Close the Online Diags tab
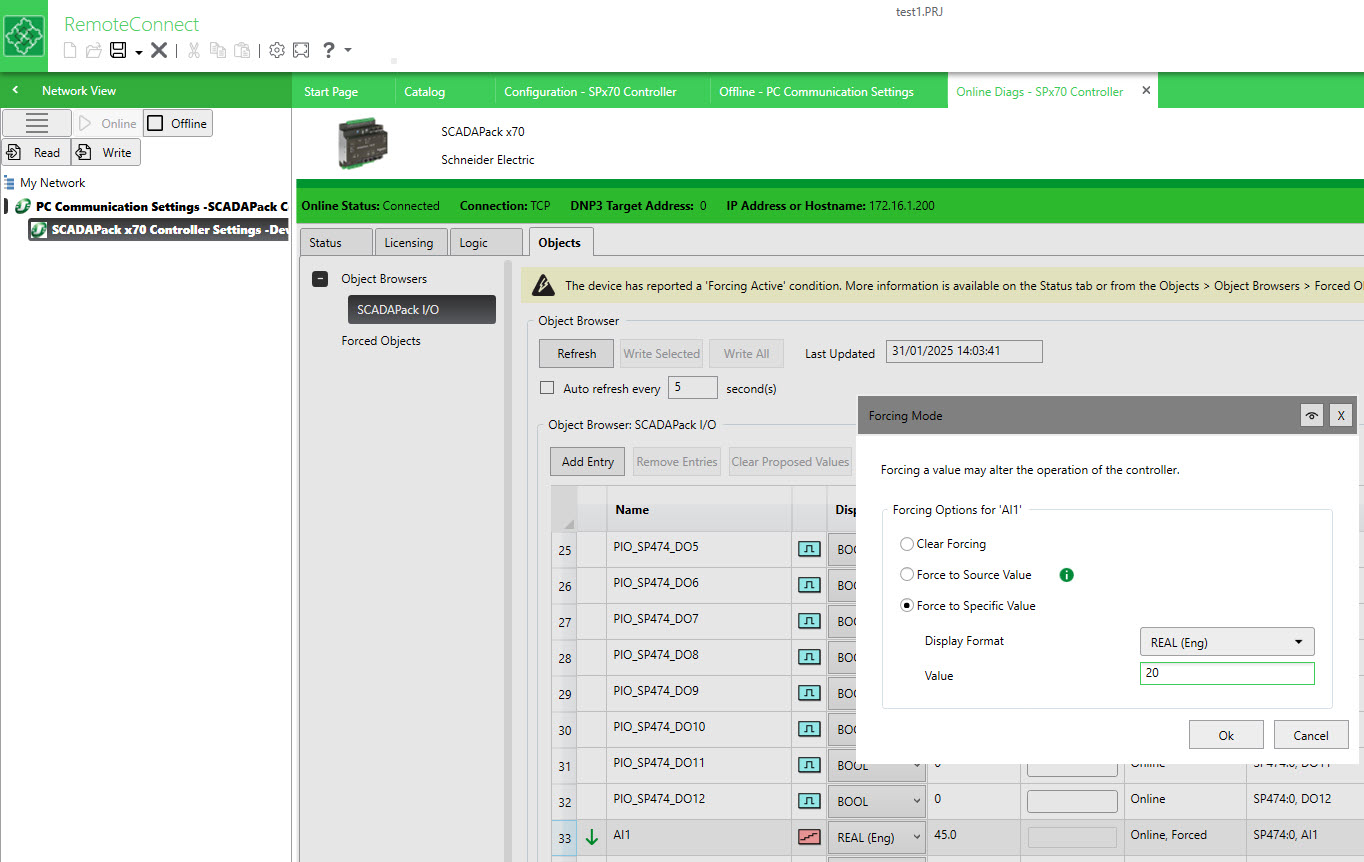1364x862 pixels. [x=1146, y=90]
